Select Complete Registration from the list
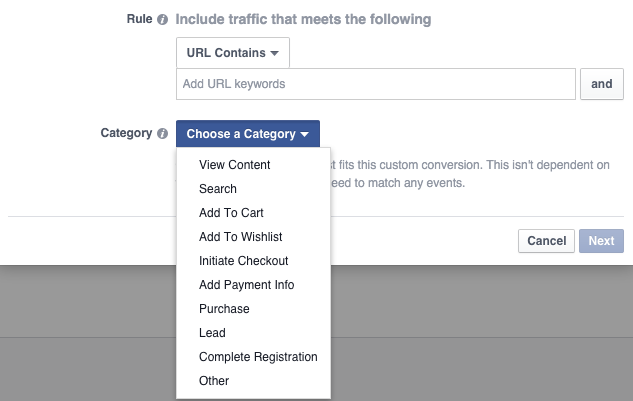Viewport: 633px width, 401px height. tap(258, 357)
